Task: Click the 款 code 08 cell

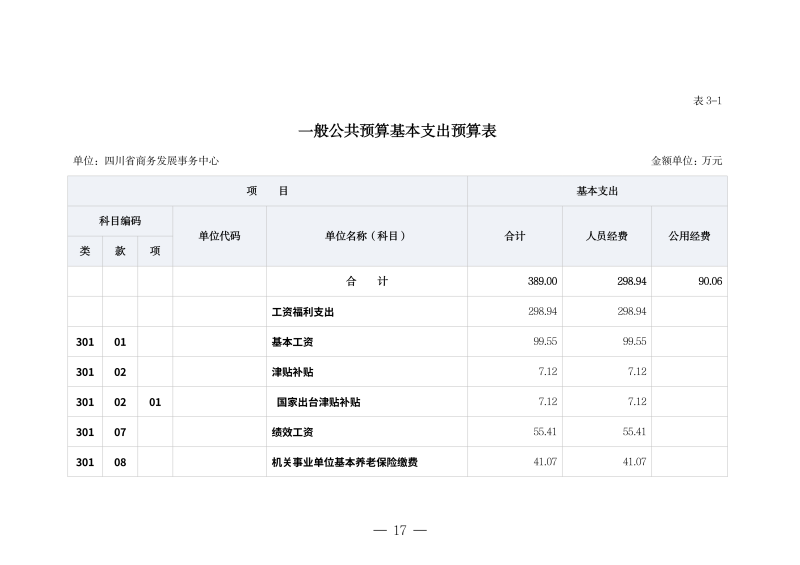Action: pyautogui.click(x=120, y=462)
